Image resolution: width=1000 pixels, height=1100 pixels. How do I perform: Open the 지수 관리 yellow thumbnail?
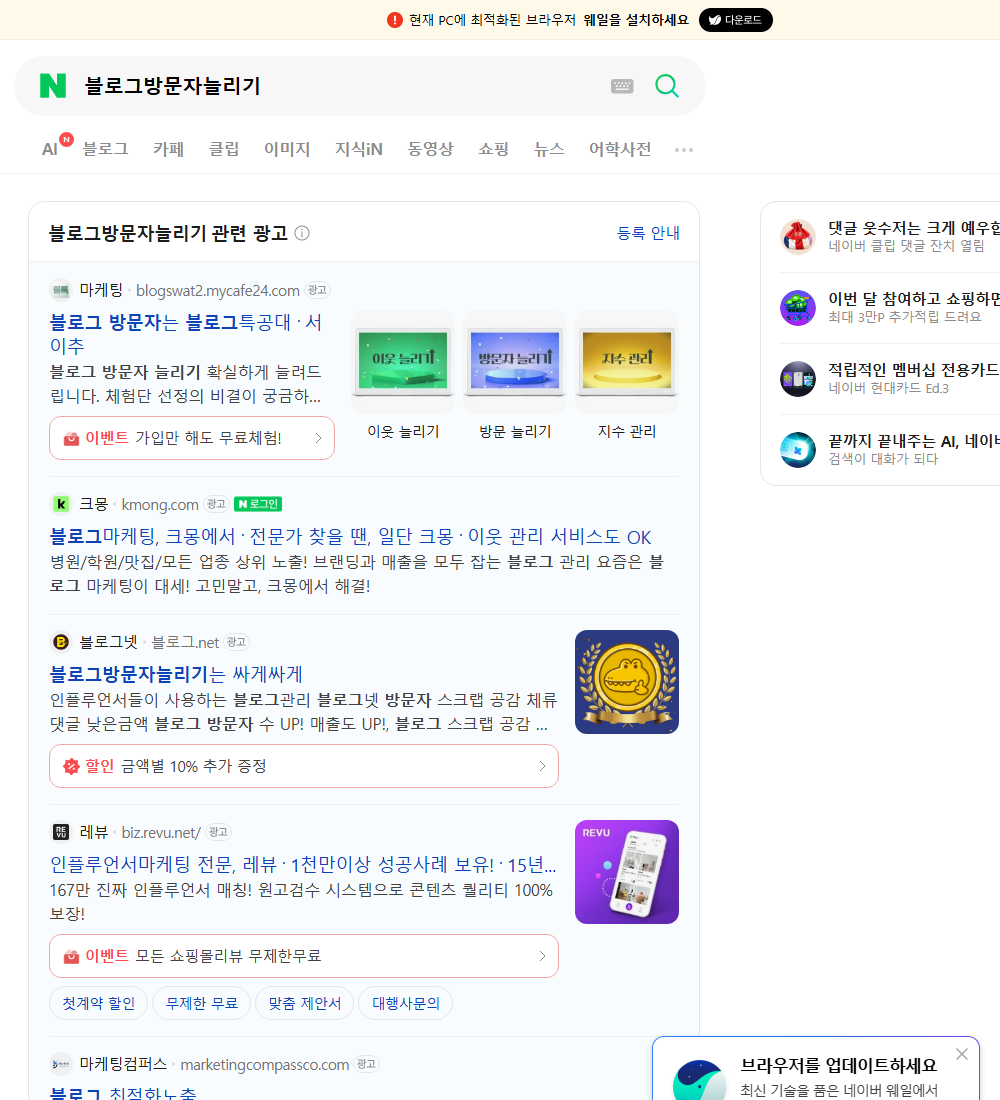pos(627,361)
